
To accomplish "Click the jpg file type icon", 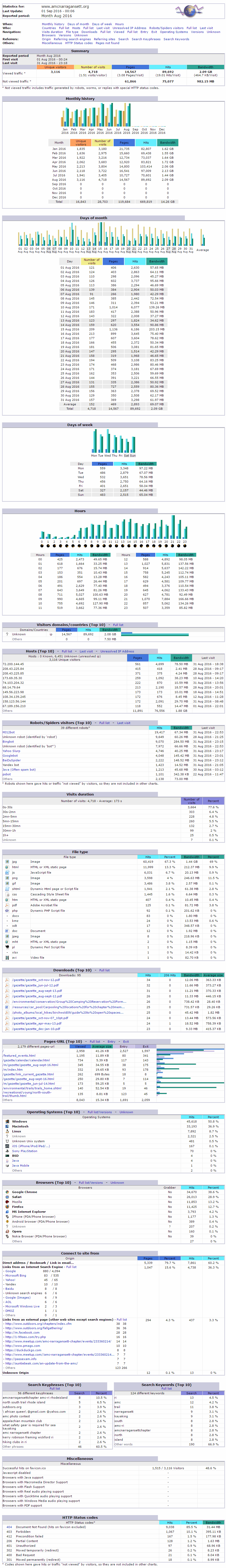I will tap(7, 861).
